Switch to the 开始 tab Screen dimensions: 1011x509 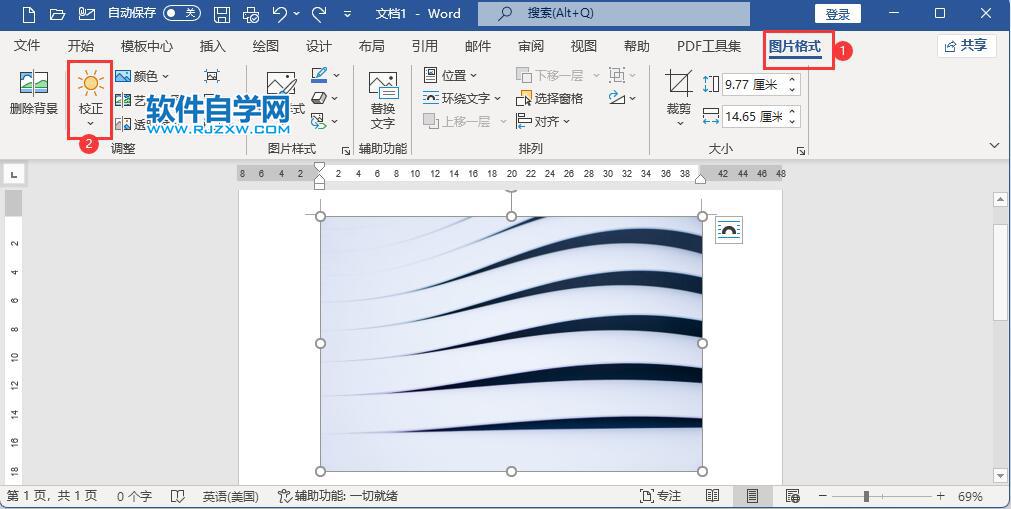pos(81,46)
